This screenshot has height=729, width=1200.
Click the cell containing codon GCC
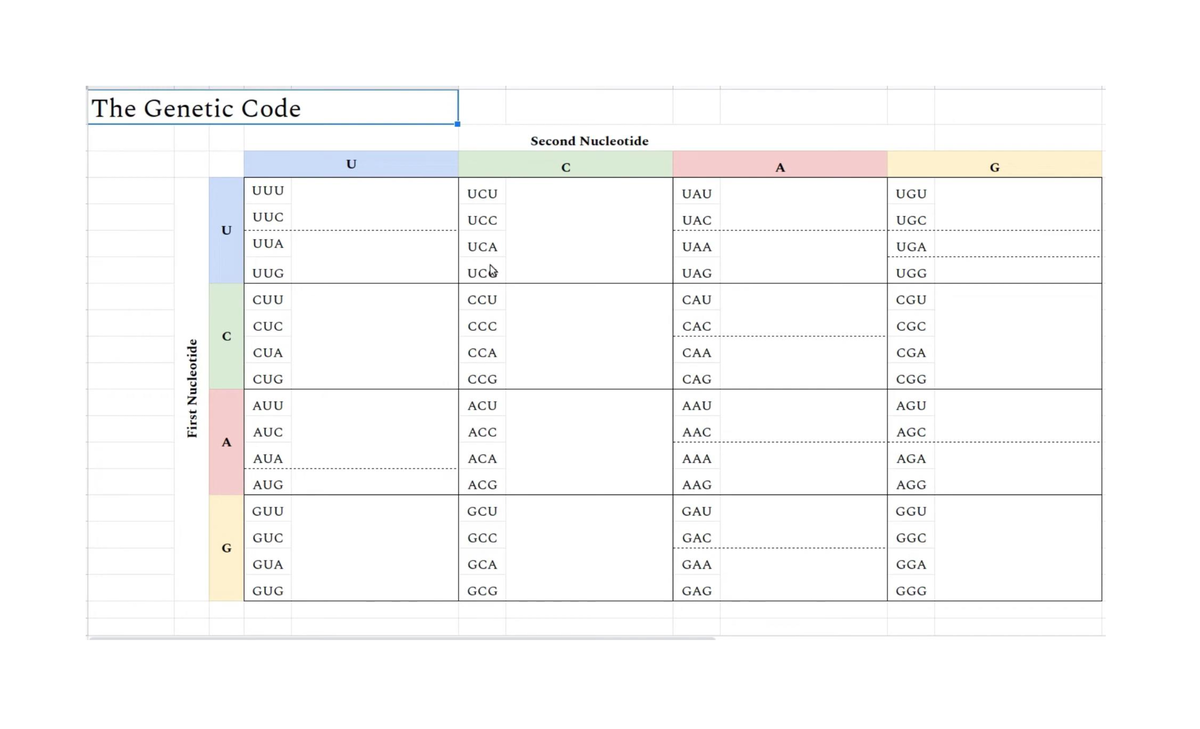(482, 538)
